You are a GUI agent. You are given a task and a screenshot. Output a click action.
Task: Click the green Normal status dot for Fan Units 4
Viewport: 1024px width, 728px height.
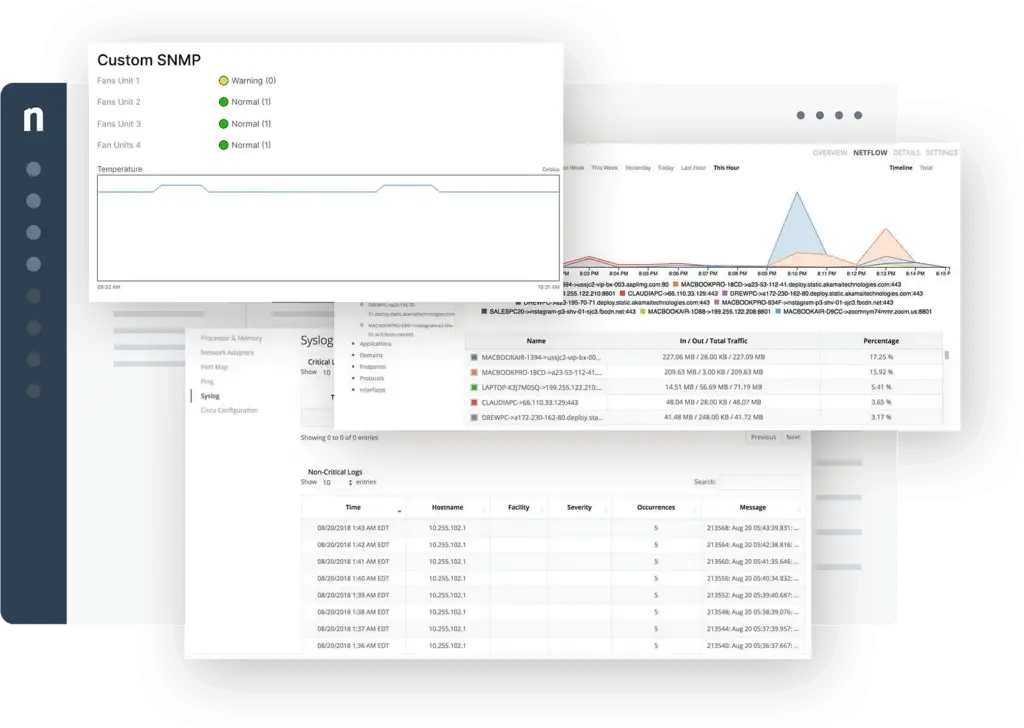point(223,145)
